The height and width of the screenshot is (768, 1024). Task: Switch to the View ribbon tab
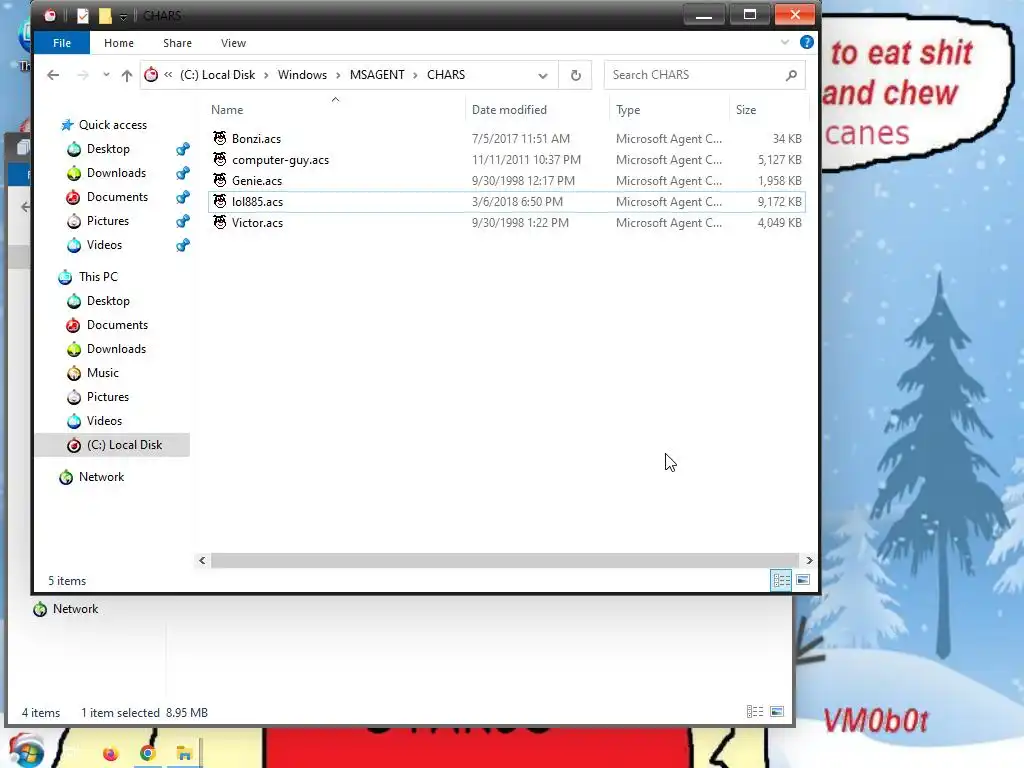coord(233,43)
